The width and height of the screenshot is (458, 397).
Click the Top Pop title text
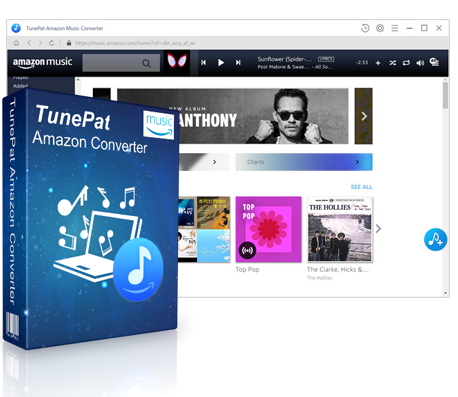point(247,269)
